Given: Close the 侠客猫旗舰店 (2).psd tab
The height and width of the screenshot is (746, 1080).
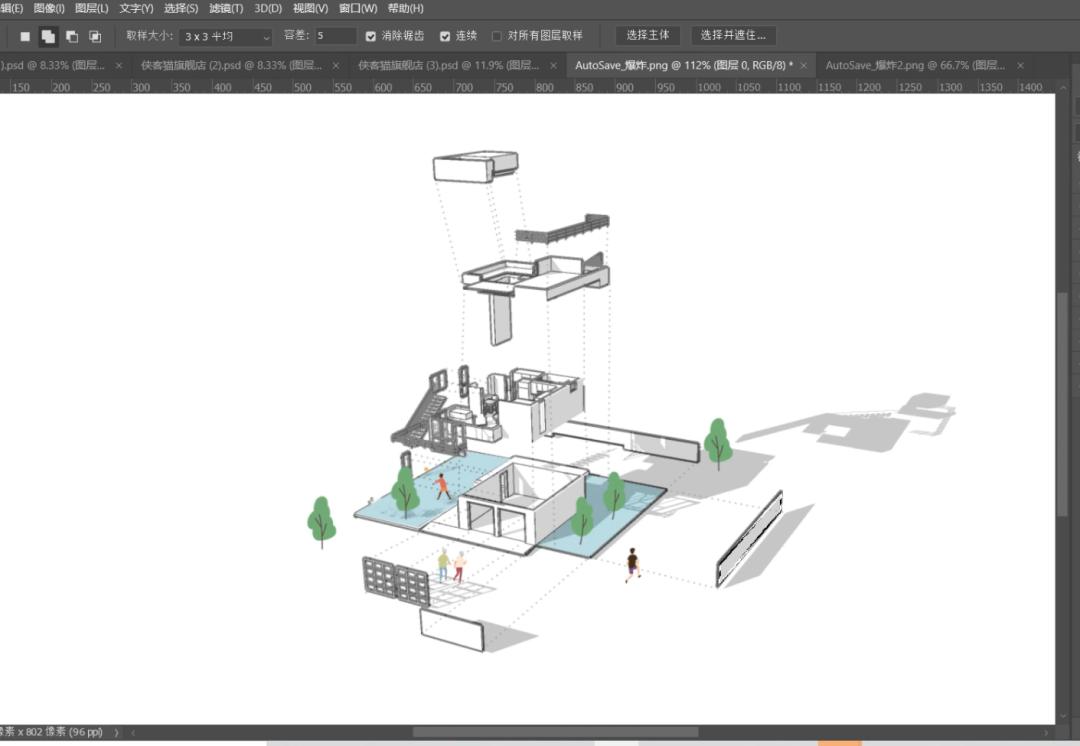Looking at the screenshot, I should pyautogui.click(x=336, y=66).
